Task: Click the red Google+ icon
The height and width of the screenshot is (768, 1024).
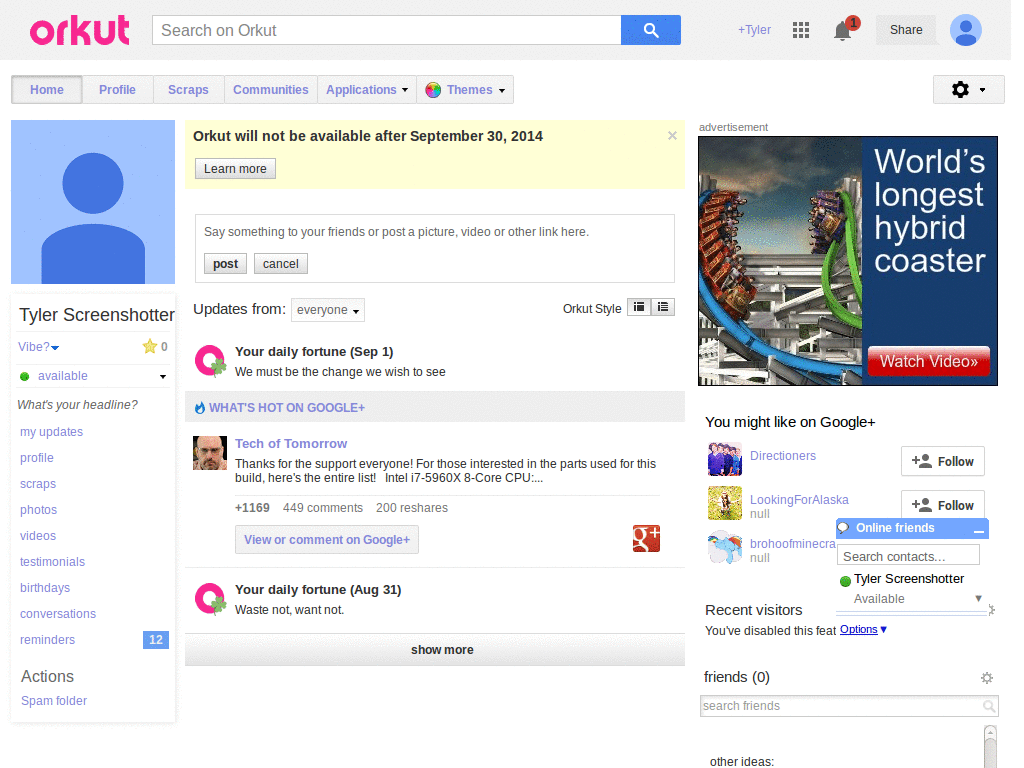Action: (646, 539)
